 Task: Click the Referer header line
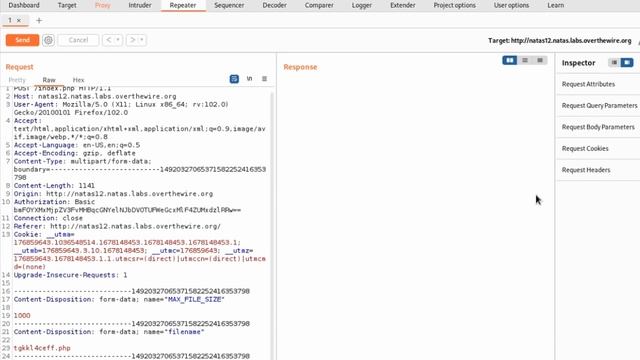point(117,226)
